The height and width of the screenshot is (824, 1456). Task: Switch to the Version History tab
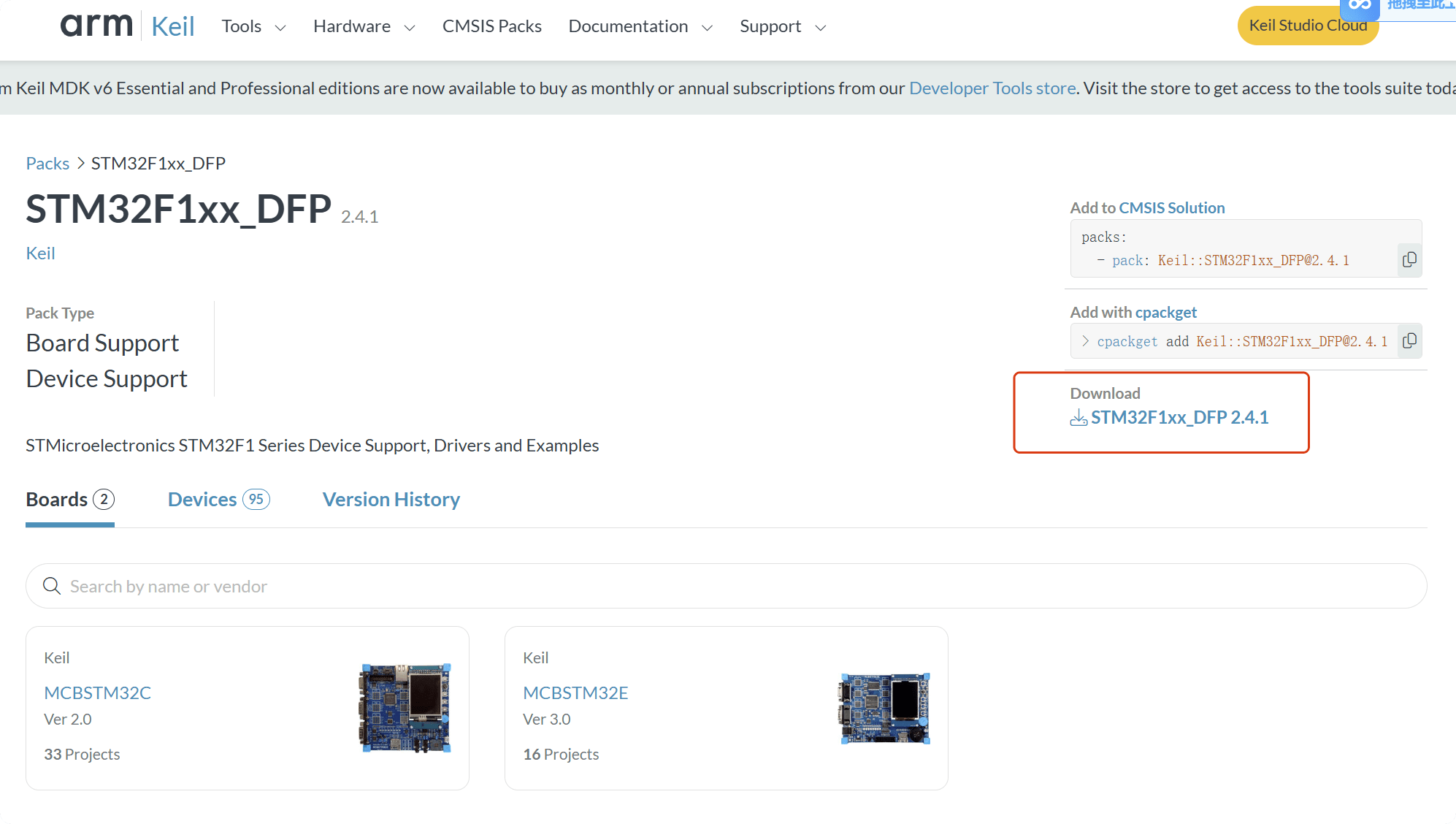point(391,500)
